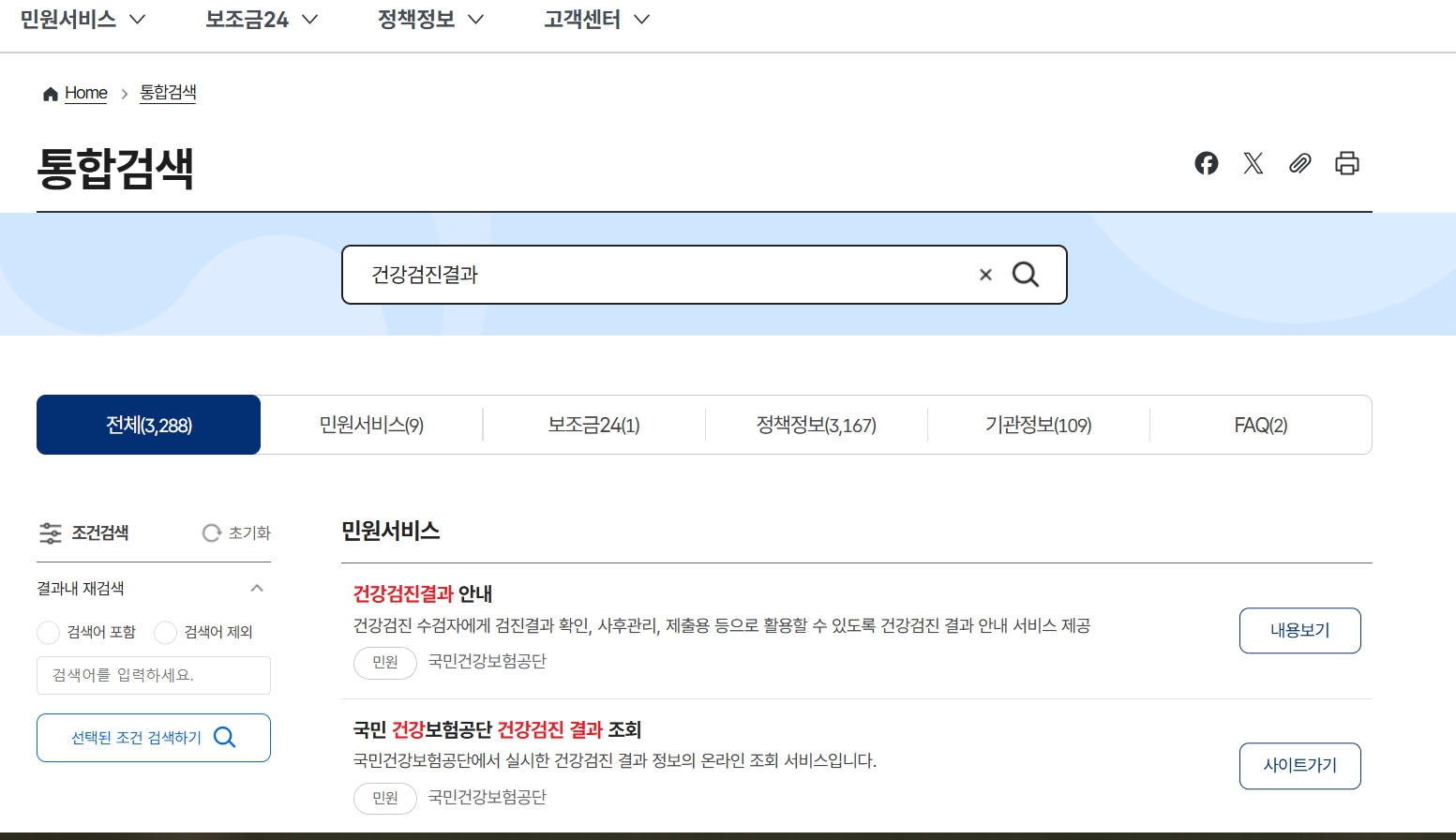The image size is (1456, 840).
Task: Click the 사이트가기 button for 건강검진 결과 조회
Action: click(x=1299, y=765)
